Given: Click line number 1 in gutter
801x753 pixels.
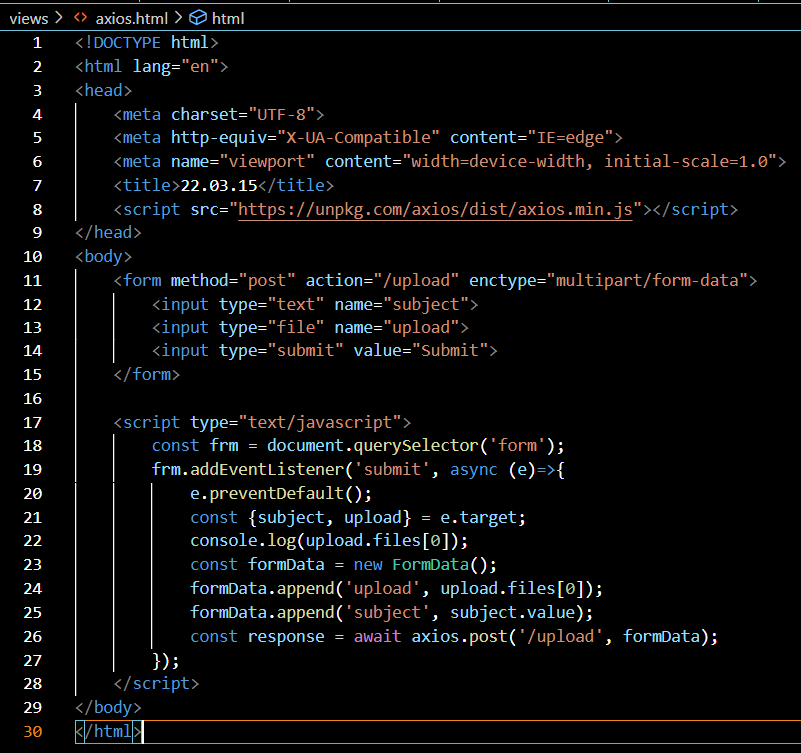Looking at the screenshot, I should tap(37, 42).
